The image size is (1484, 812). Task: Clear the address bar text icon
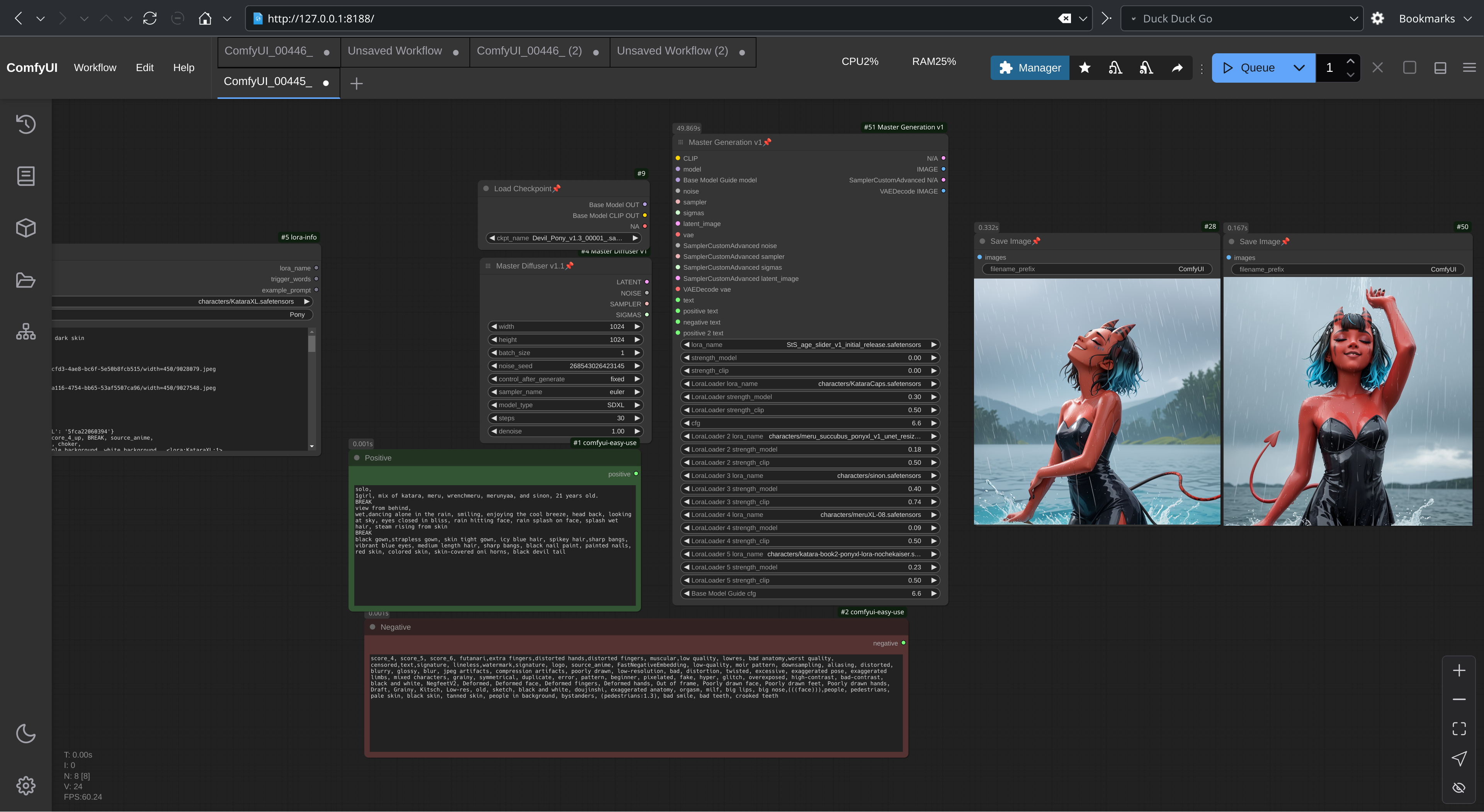point(1064,19)
